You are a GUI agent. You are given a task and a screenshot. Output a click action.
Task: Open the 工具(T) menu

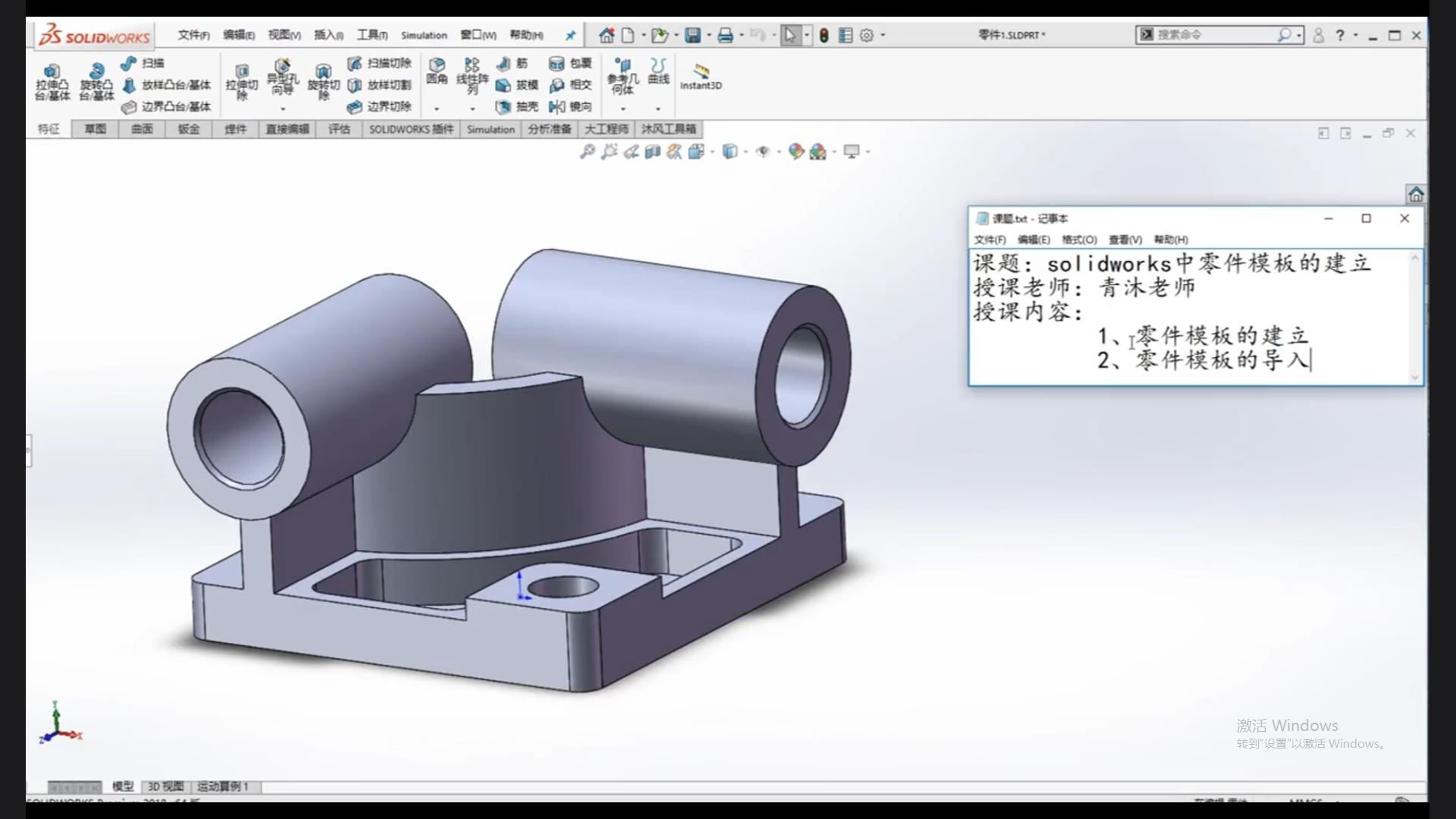pyautogui.click(x=372, y=35)
